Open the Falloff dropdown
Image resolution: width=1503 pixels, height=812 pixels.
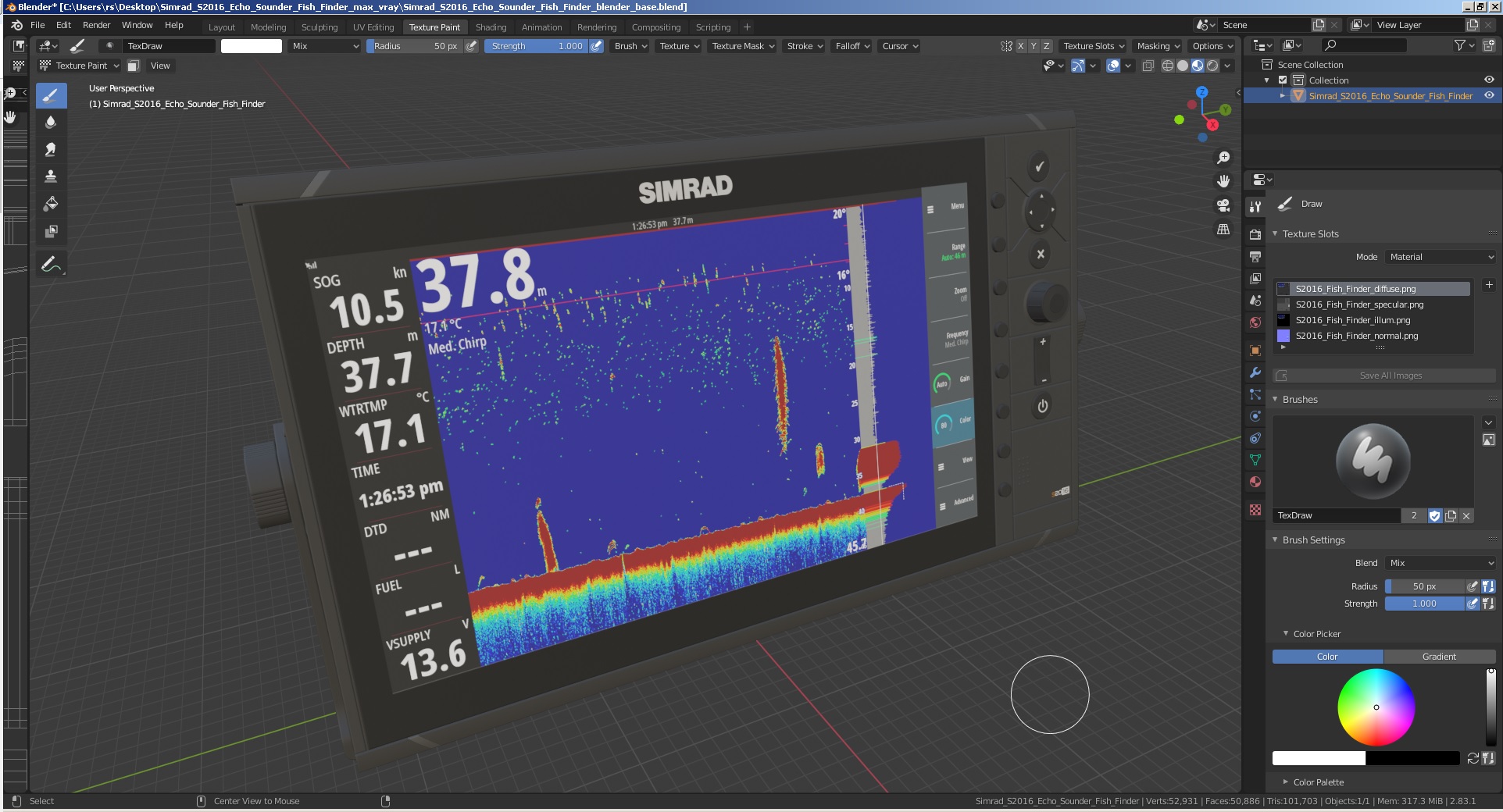coord(852,46)
